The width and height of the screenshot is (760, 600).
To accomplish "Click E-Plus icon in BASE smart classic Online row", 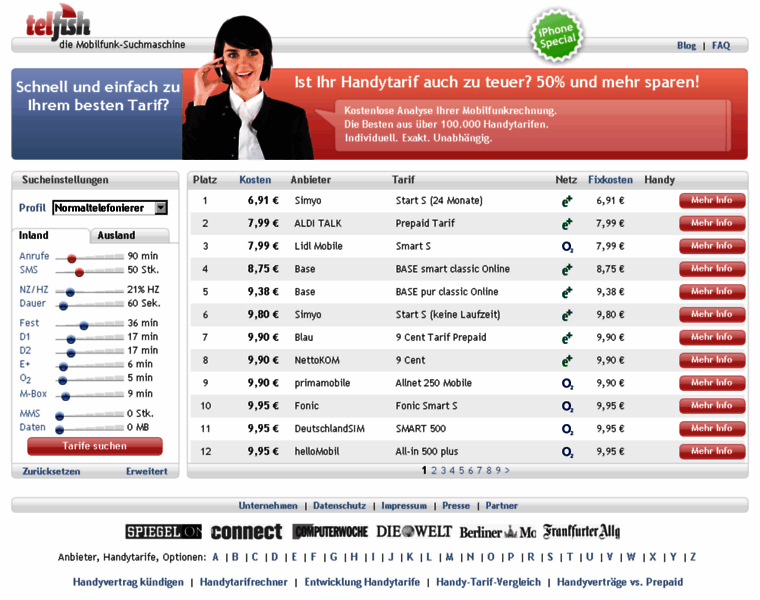I will 567,269.
